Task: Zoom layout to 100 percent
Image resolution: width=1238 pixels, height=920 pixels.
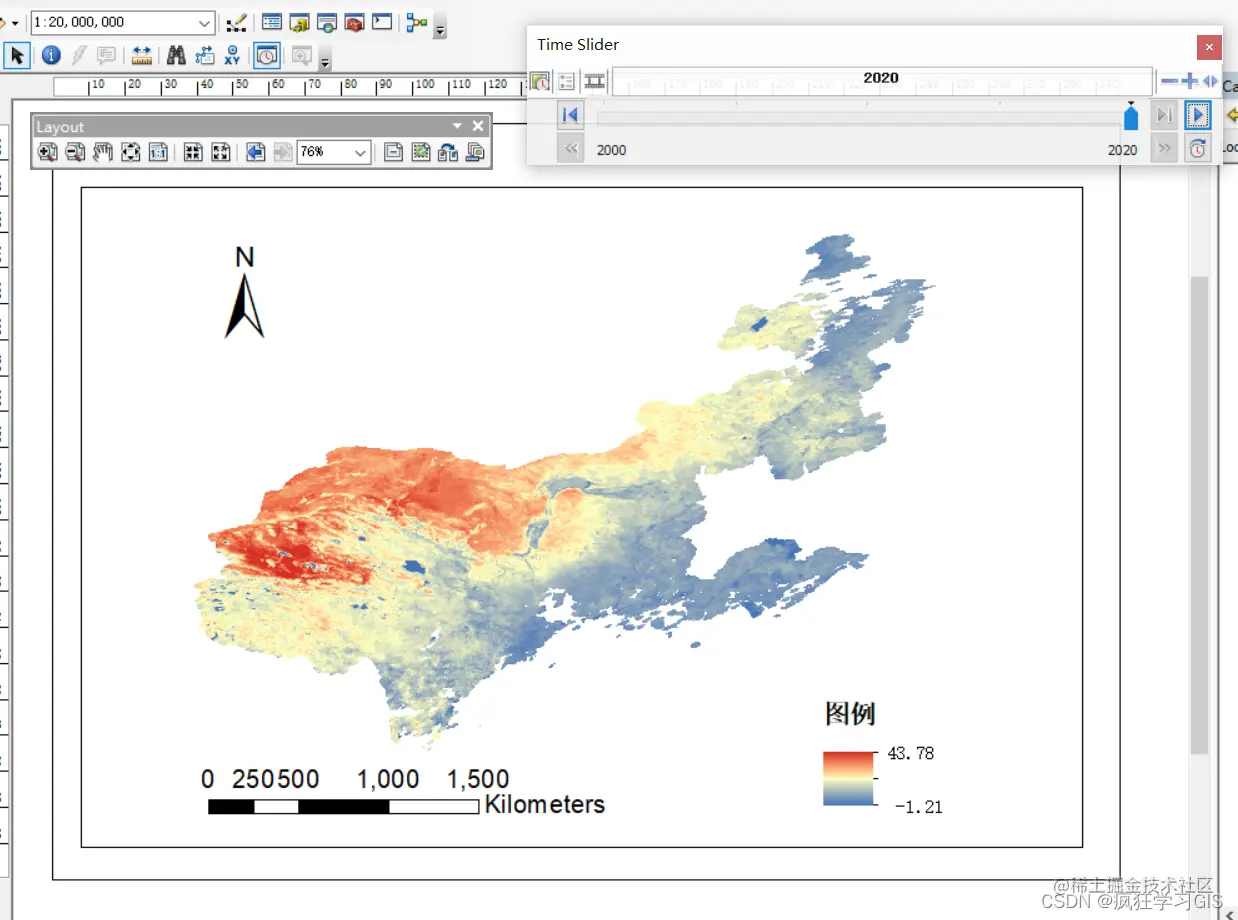Action: (158, 152)
